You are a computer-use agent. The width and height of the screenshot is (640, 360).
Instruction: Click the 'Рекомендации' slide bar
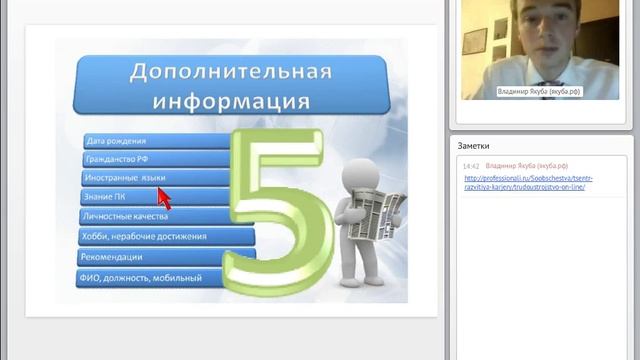pos(166,257)
